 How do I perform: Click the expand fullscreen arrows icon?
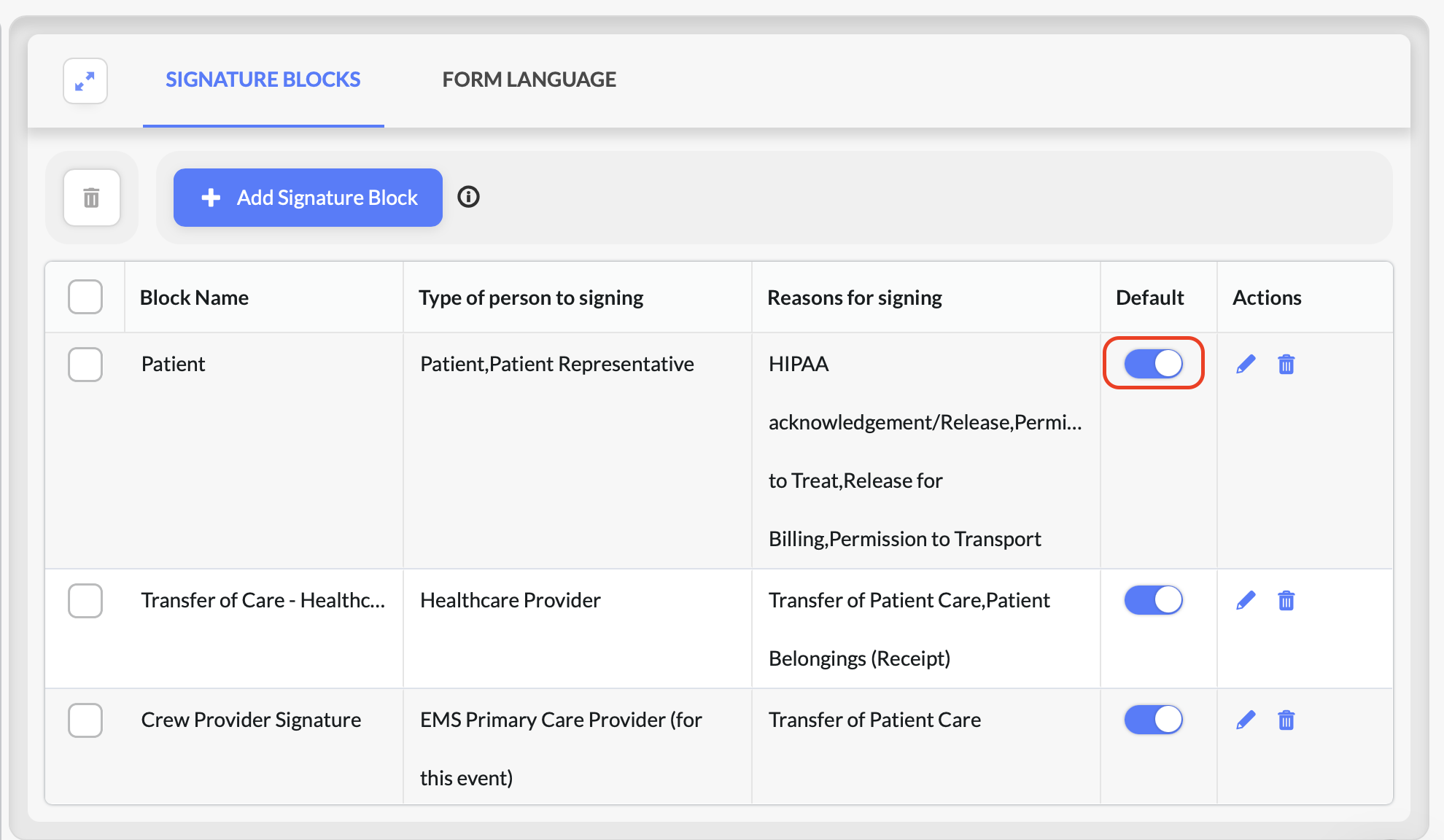tap(85, 81)
